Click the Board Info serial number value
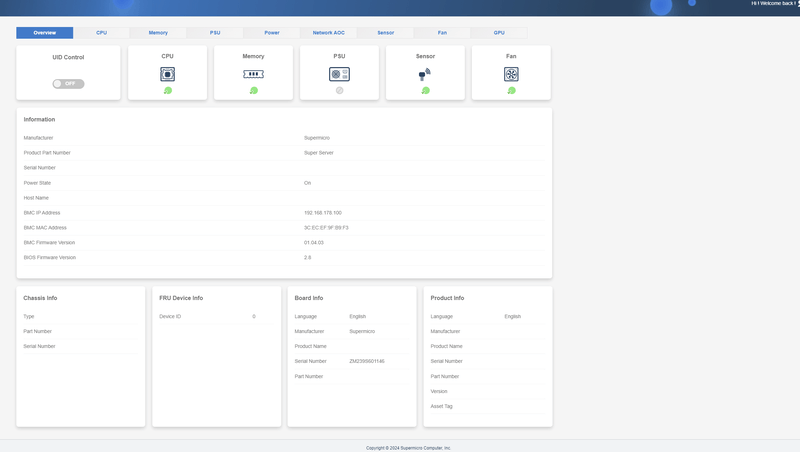 (367, 361)
